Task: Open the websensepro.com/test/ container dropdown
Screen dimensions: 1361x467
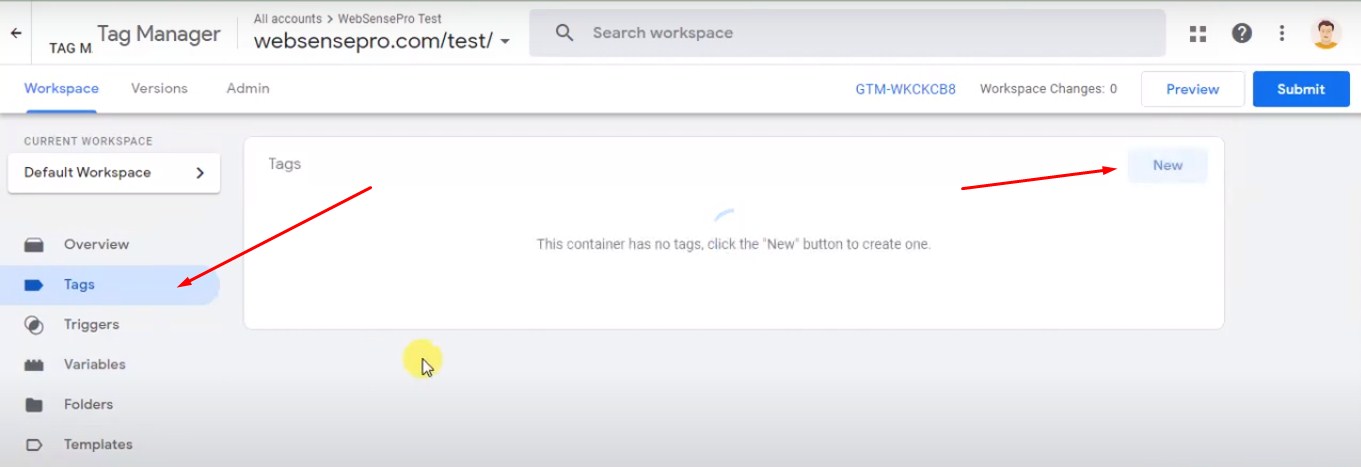Action: pyautogui.click(x=382, y=41)
